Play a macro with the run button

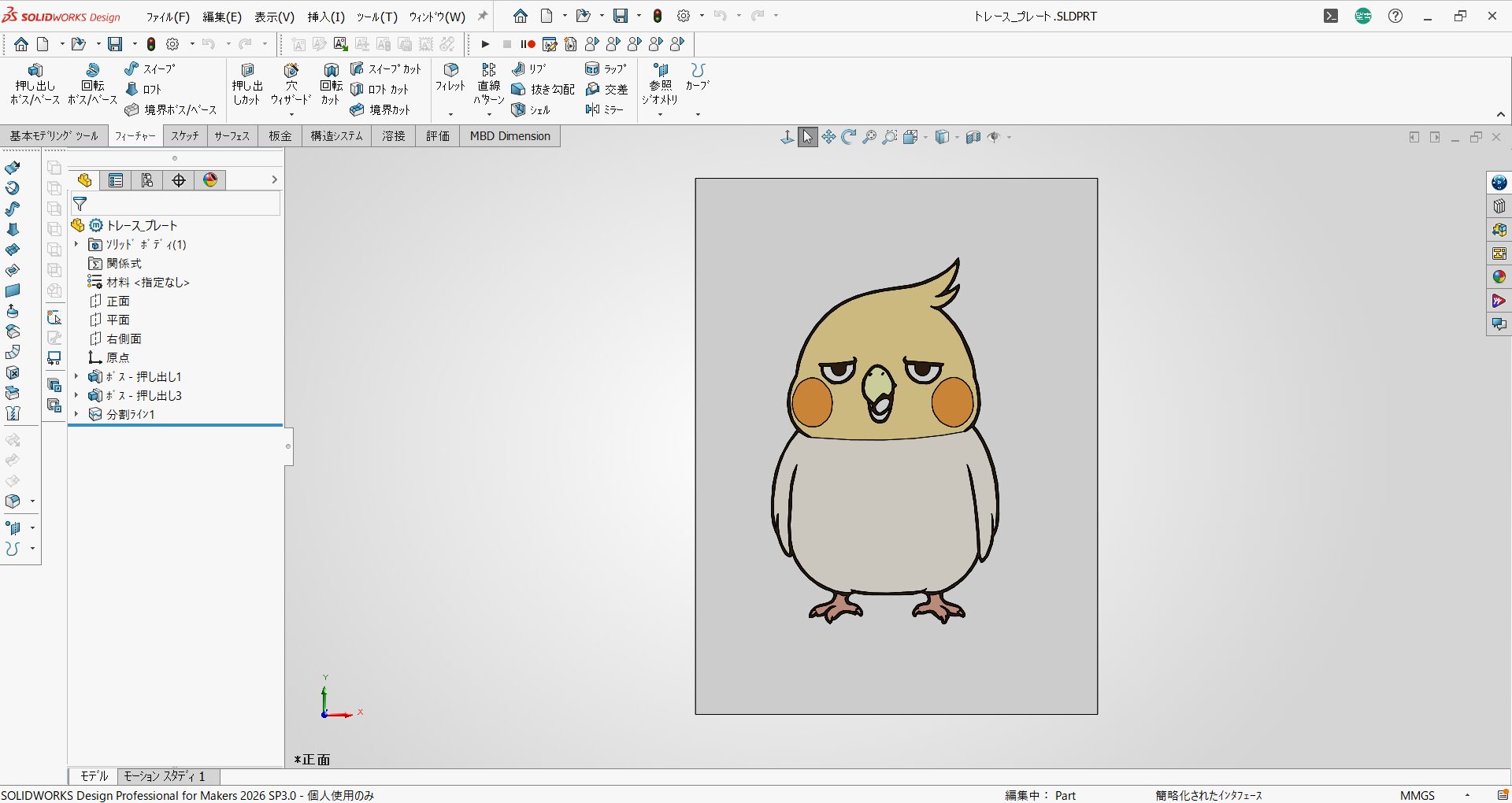tap(485, 44)
